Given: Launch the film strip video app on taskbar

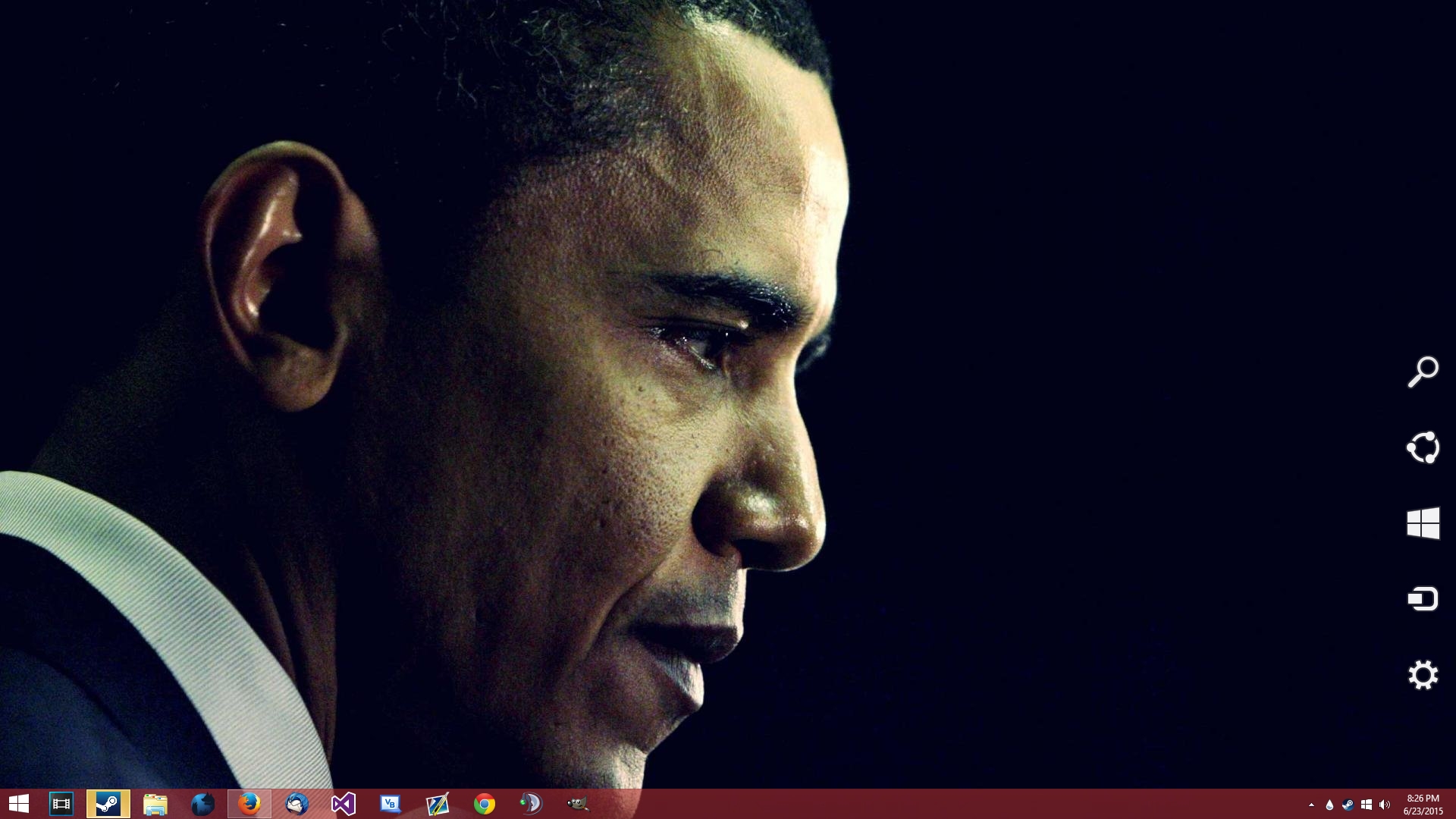Looking at the screenshot, I should click(61, 804).
